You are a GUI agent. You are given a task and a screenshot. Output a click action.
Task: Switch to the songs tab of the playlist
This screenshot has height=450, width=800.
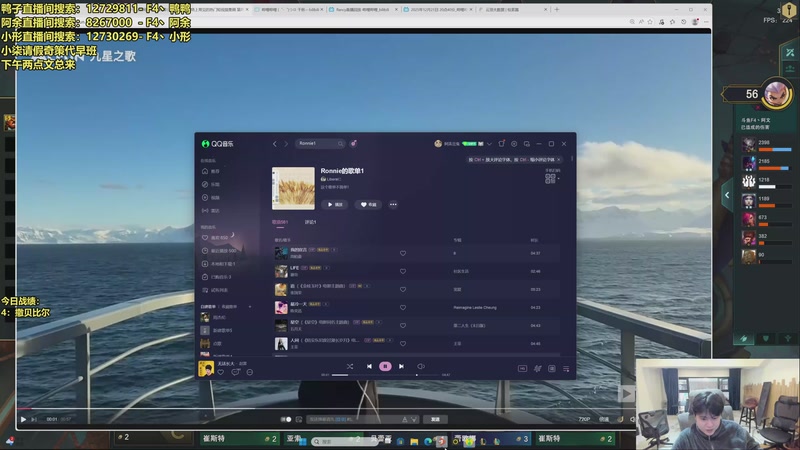280,222
